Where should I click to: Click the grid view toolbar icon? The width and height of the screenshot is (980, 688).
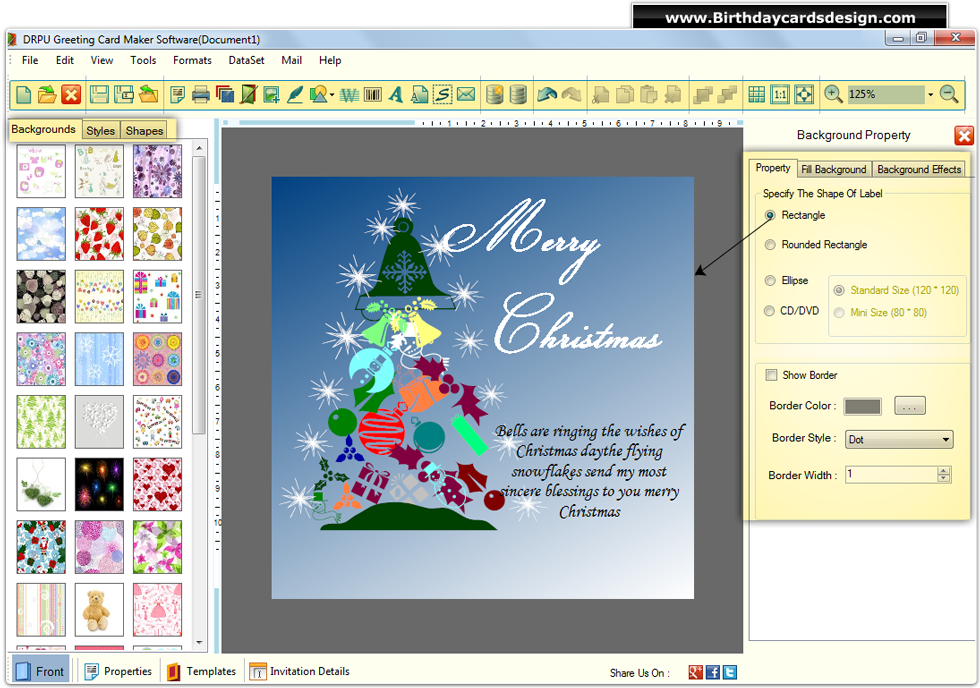tap(756, 95)
